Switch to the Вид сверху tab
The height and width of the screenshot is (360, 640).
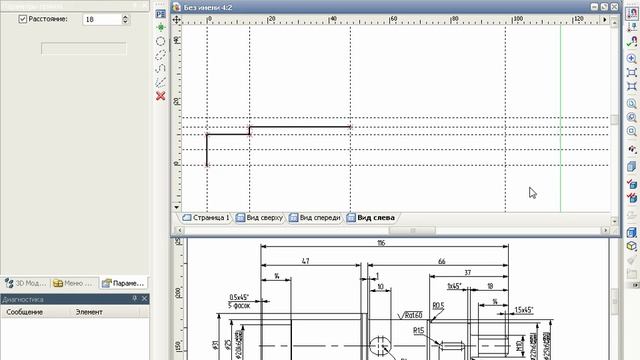pos(260,218)
